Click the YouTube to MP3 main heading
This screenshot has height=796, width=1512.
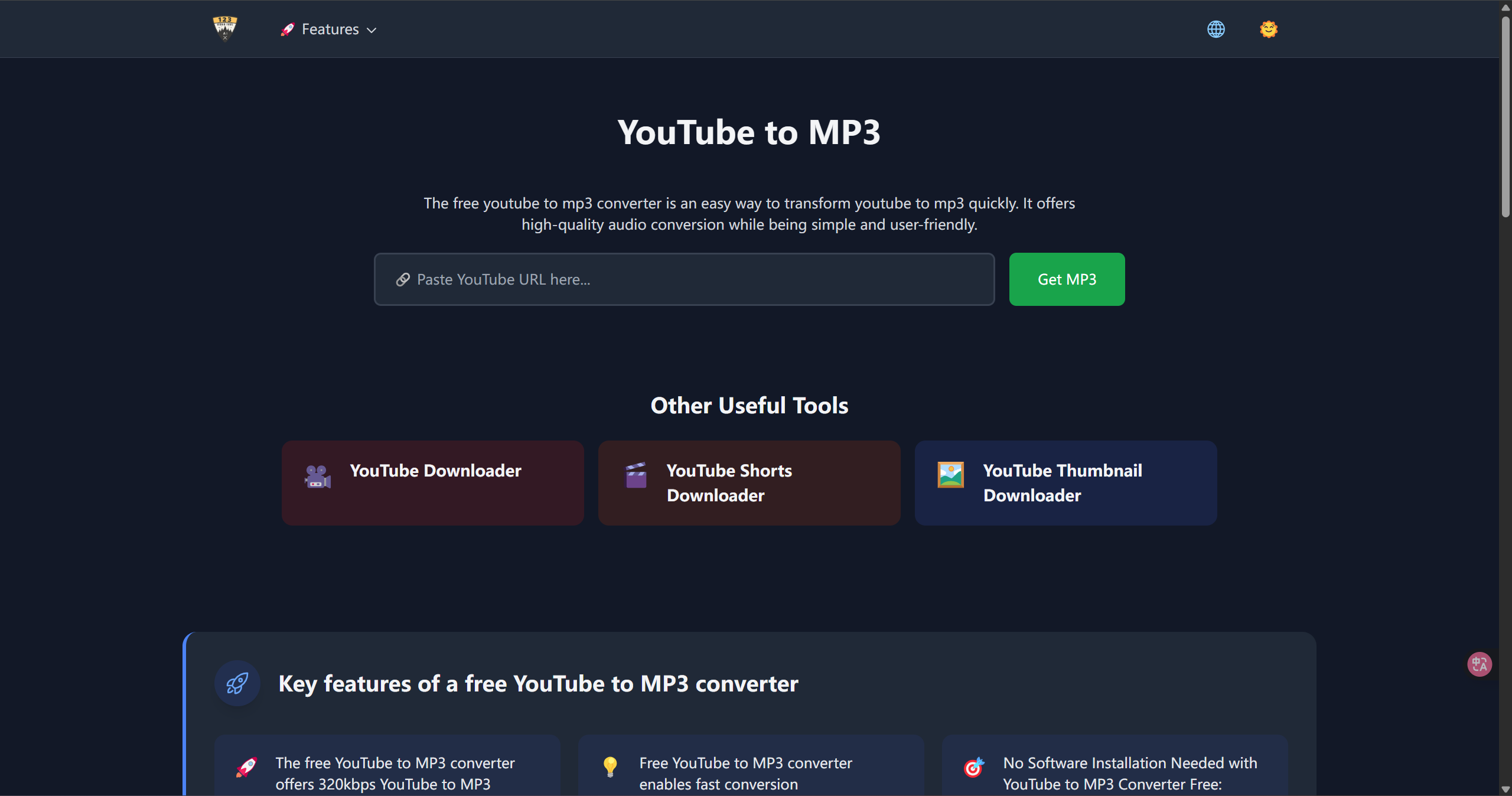(749, 132)
